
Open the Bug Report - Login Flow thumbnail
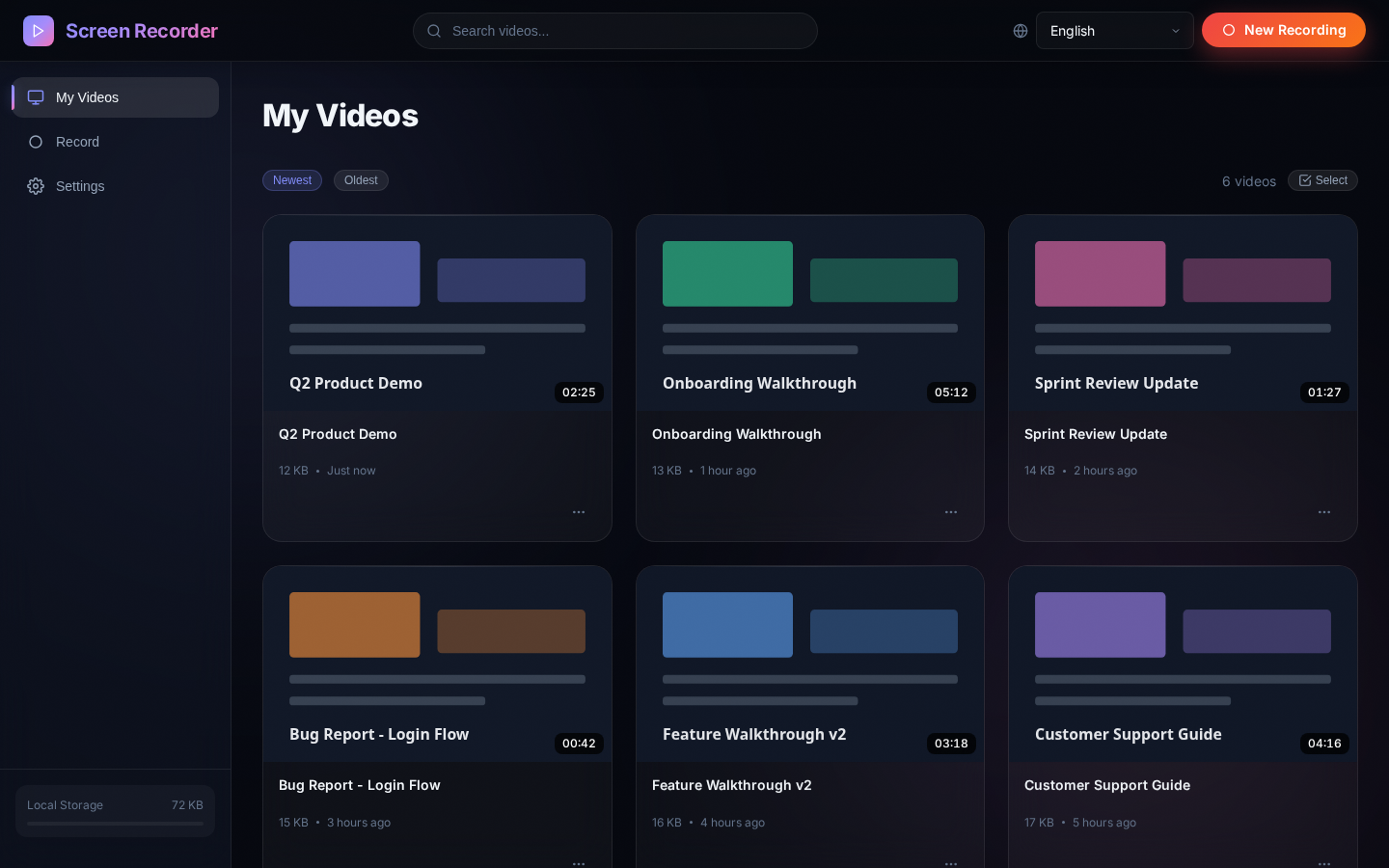437,665
